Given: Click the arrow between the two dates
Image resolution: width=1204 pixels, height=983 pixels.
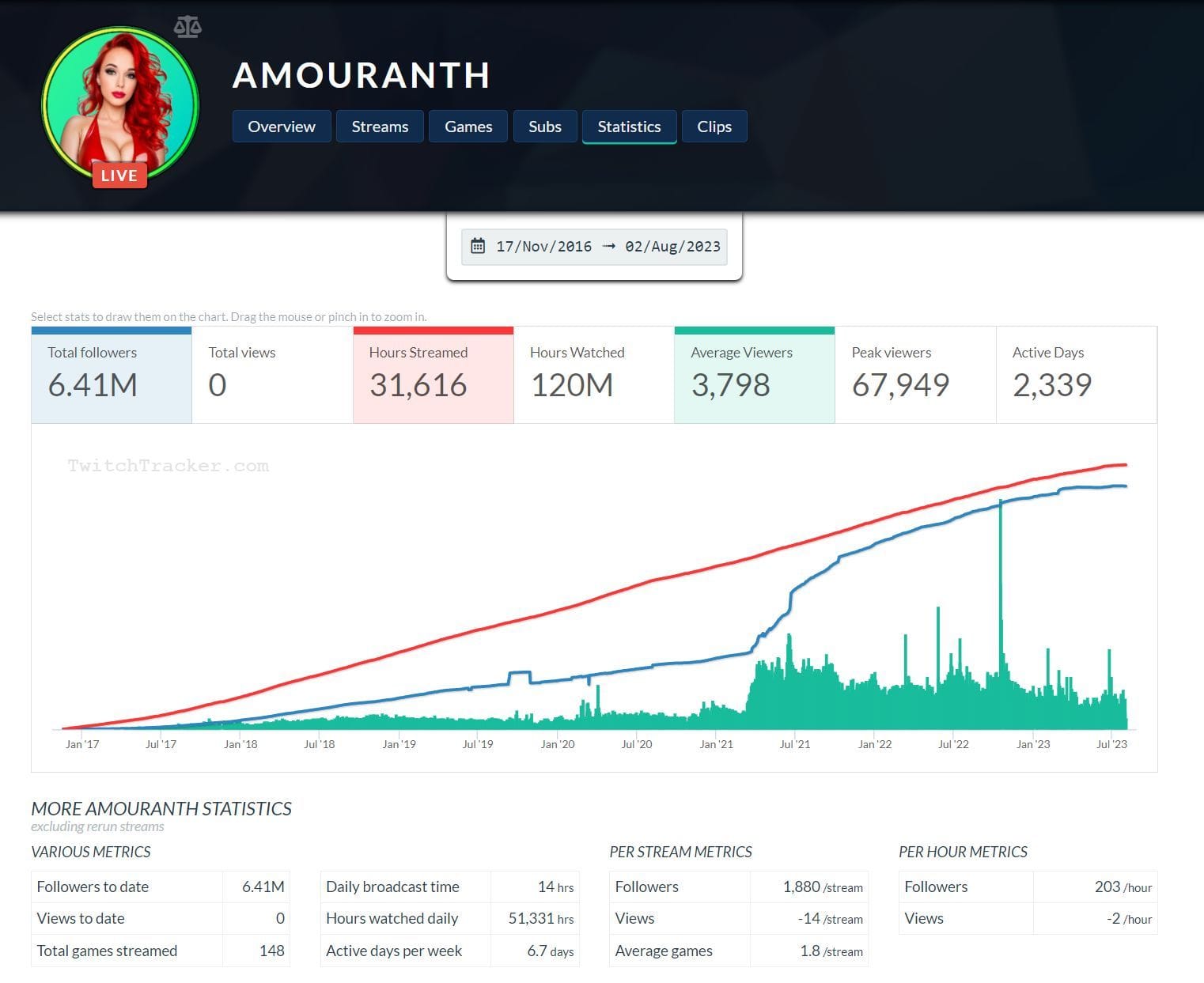Looking at the screenshot, I should pos(608,246).
